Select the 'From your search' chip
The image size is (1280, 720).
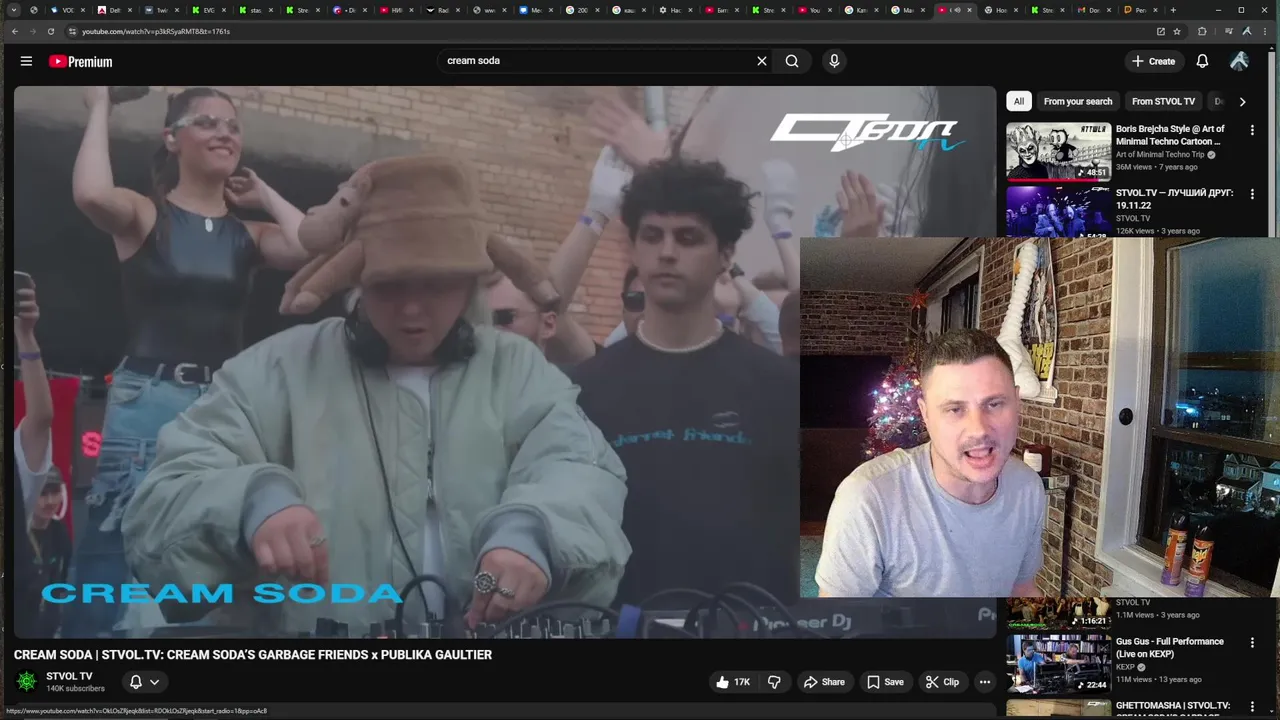[1077, 101]
